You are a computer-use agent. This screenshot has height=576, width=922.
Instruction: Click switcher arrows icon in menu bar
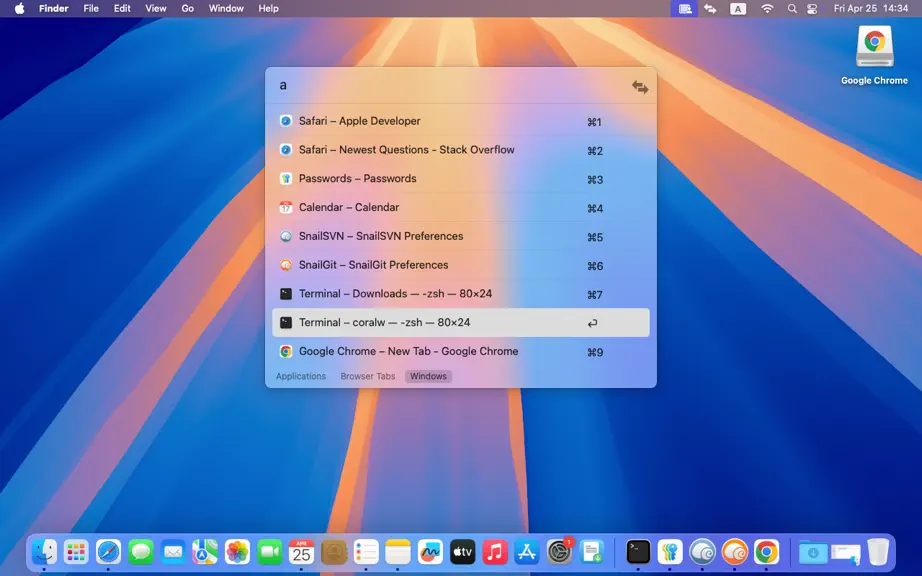(710, 9)
